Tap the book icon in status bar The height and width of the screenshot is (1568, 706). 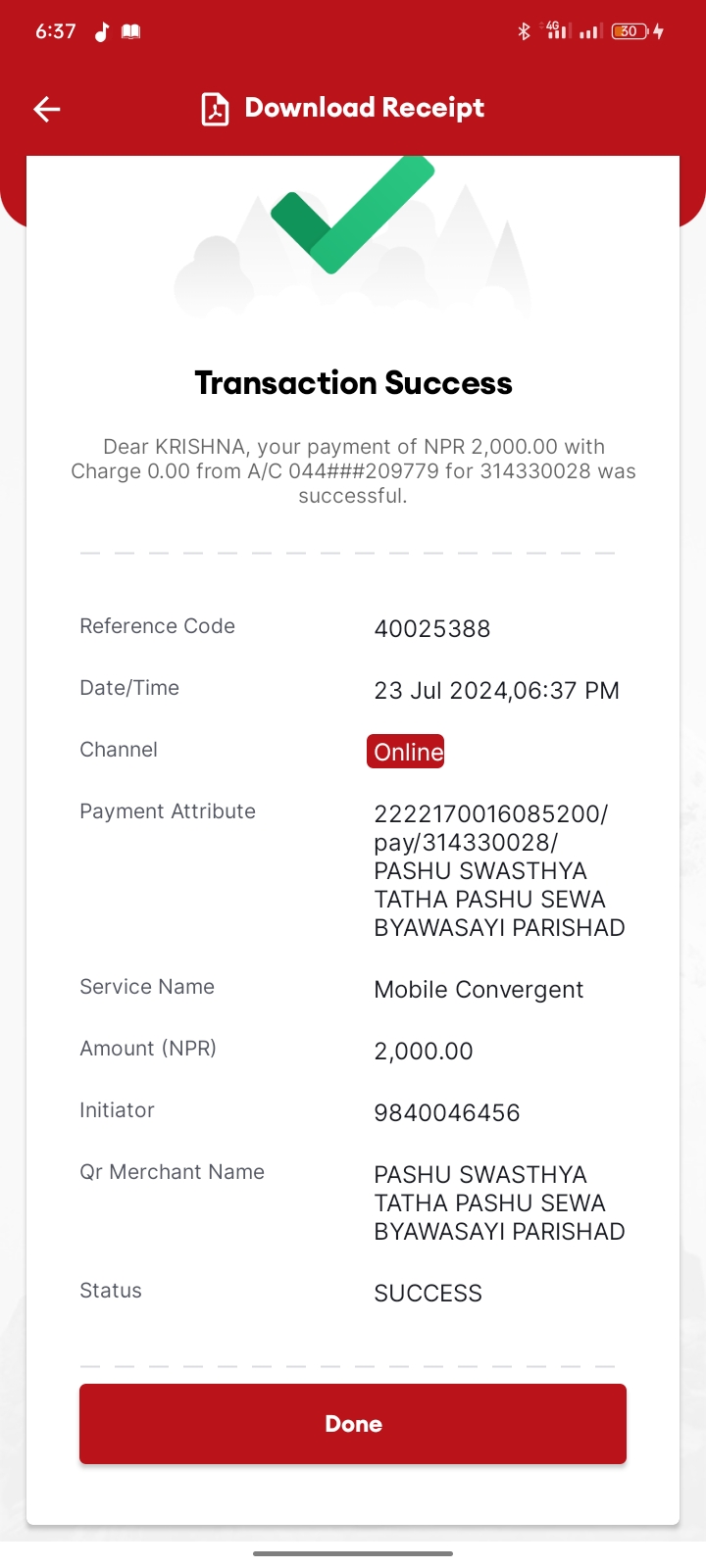click(x=130, y=31)
